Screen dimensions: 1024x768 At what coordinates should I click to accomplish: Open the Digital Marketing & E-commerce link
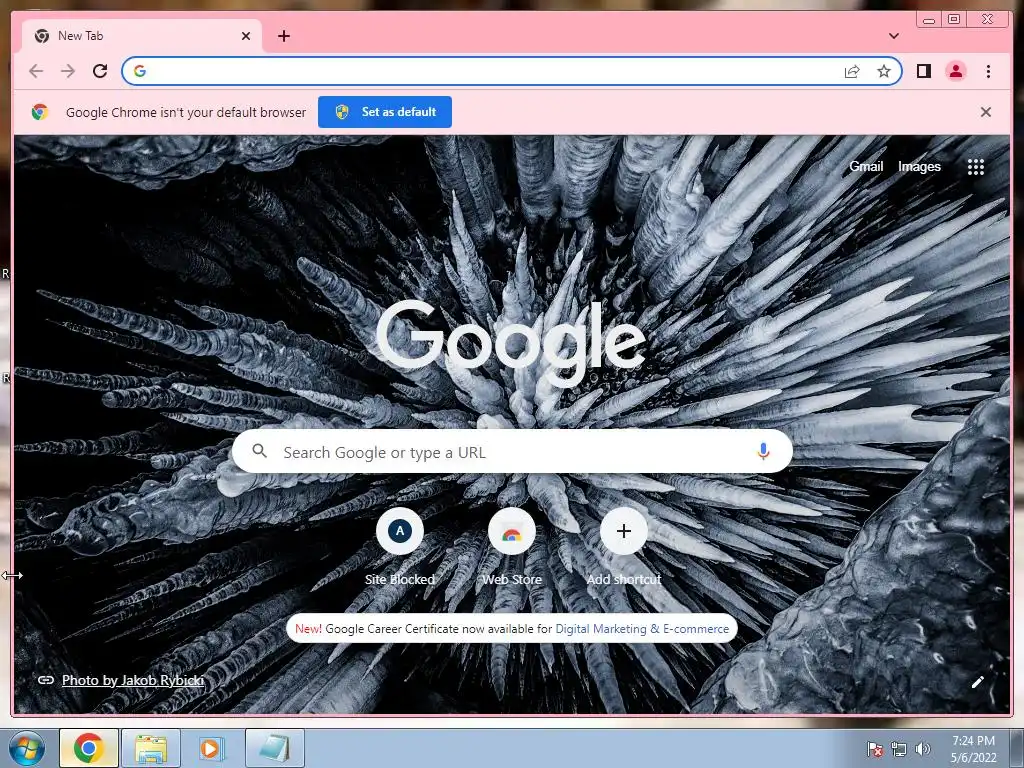(642, 629)
